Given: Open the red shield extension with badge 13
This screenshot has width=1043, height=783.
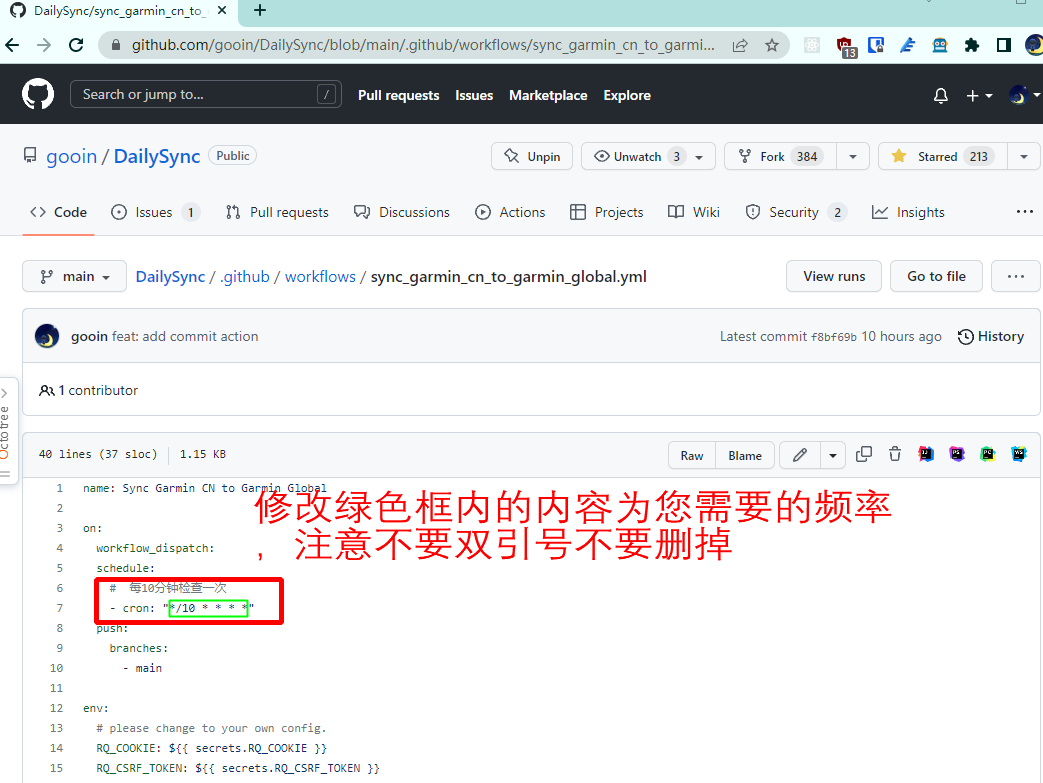Looking at the screenshot, I should pos(845,47).
